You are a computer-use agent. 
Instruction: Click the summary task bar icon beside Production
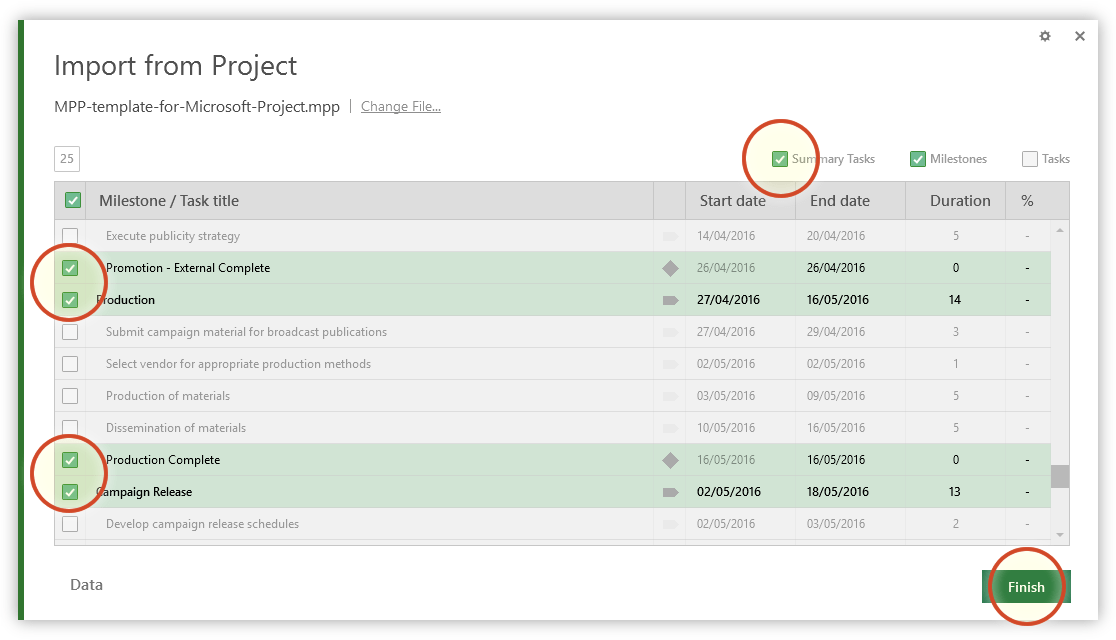[x=669, y=300]
